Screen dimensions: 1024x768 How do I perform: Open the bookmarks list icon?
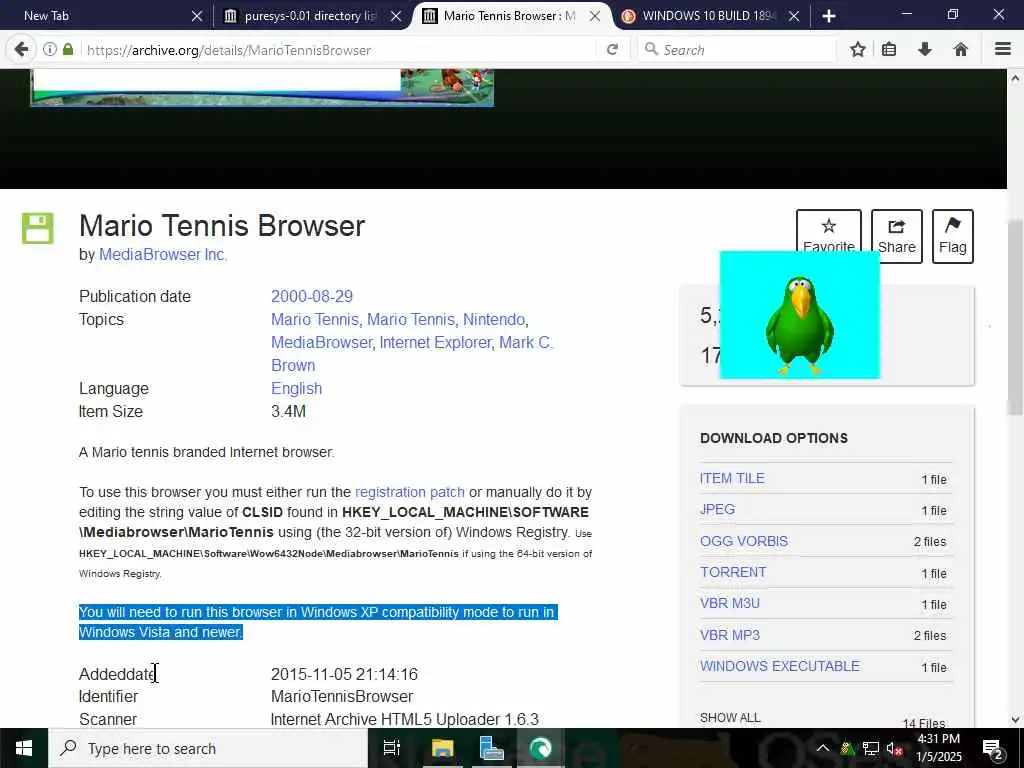coord(889,50)
